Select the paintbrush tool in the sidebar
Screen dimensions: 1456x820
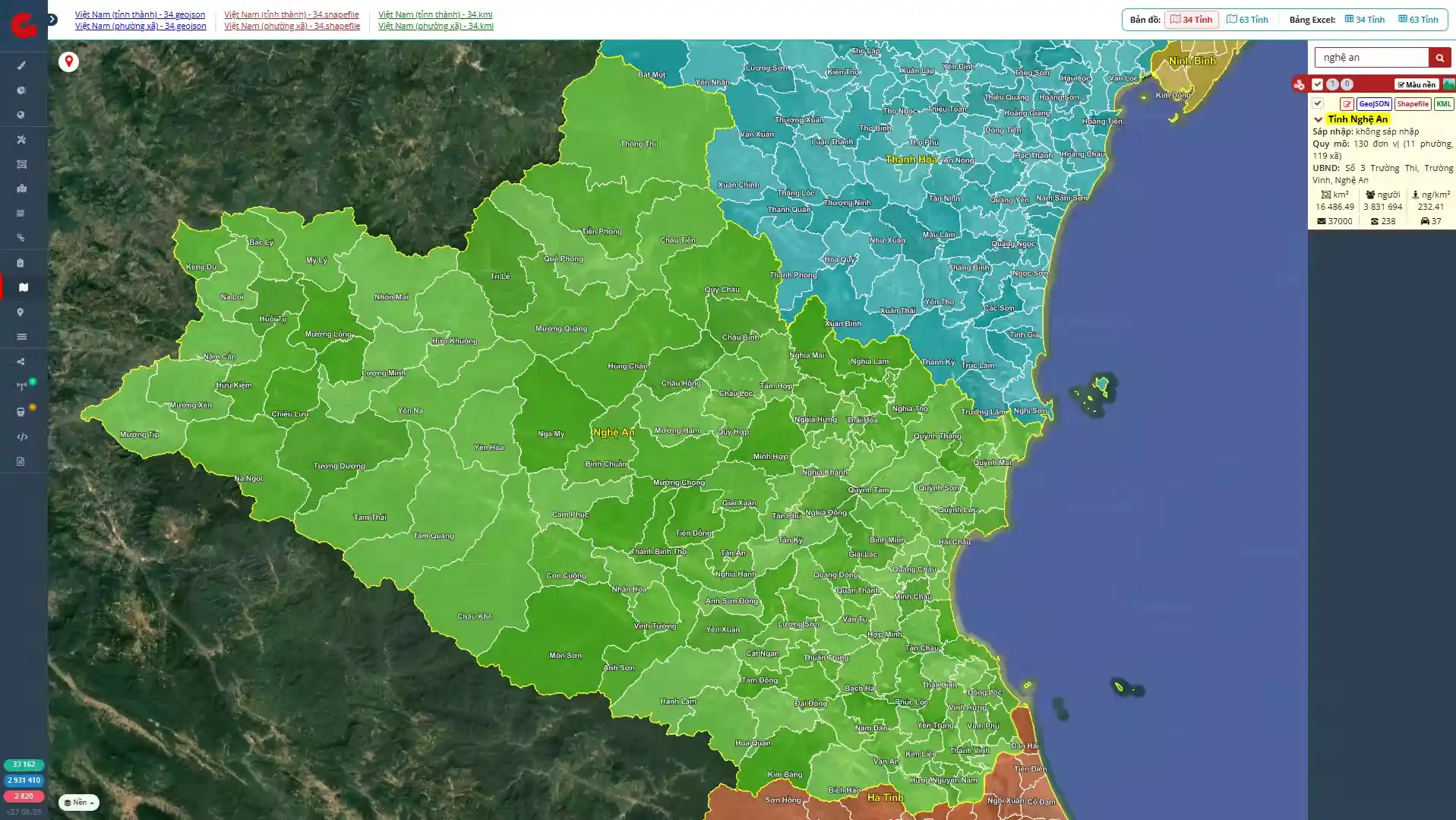(21, 65)
